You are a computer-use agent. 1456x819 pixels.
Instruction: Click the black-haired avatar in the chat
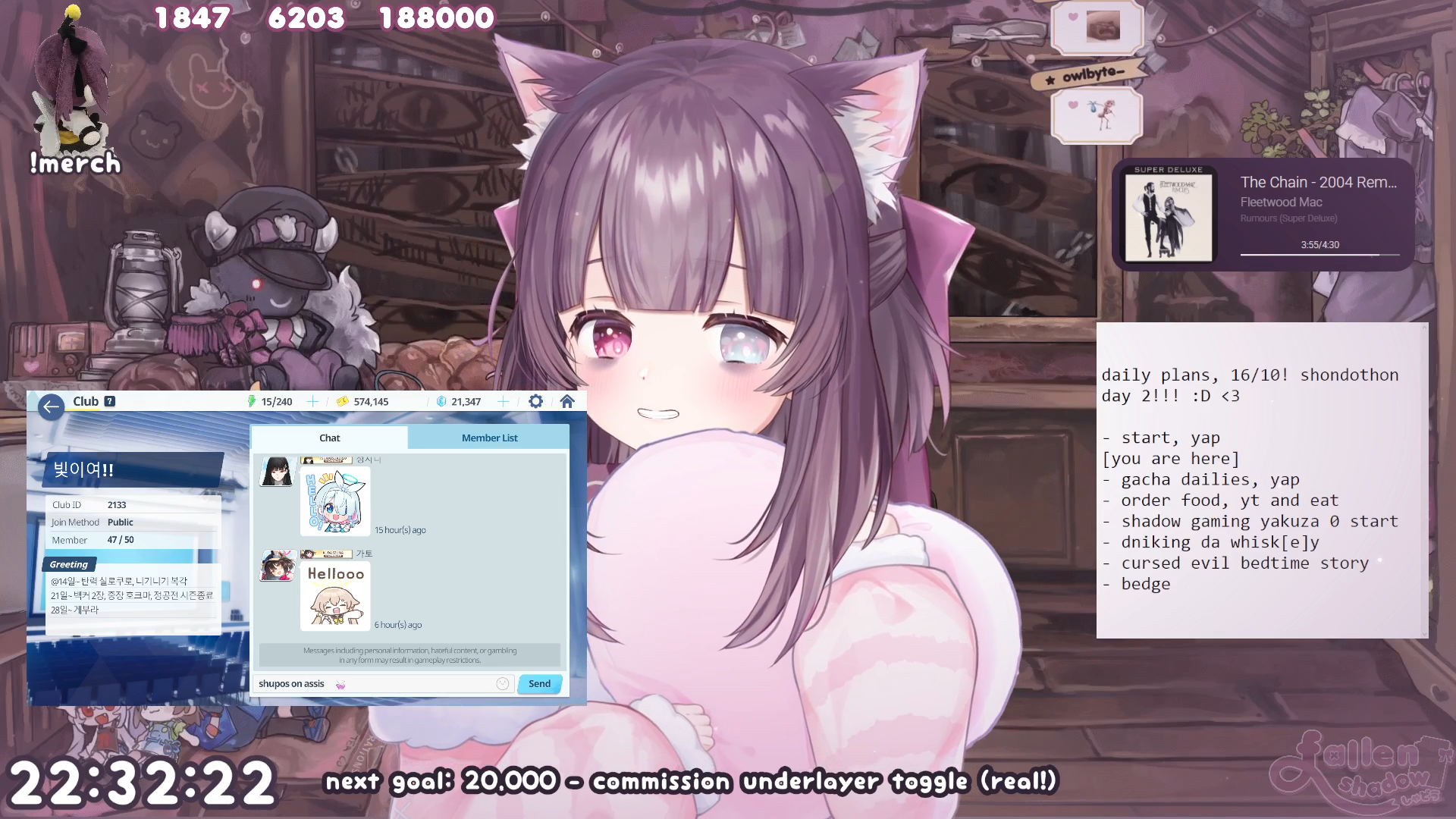point(276,472)
